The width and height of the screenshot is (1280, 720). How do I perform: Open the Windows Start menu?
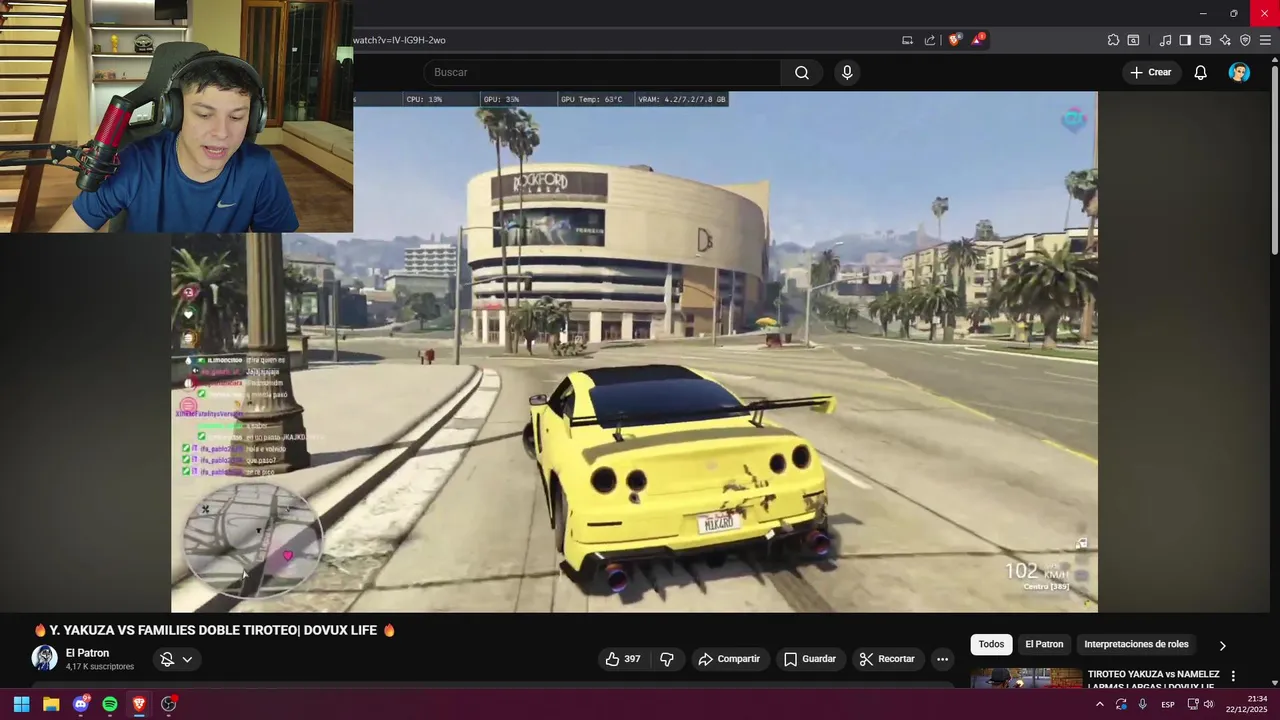click(21, 704)
